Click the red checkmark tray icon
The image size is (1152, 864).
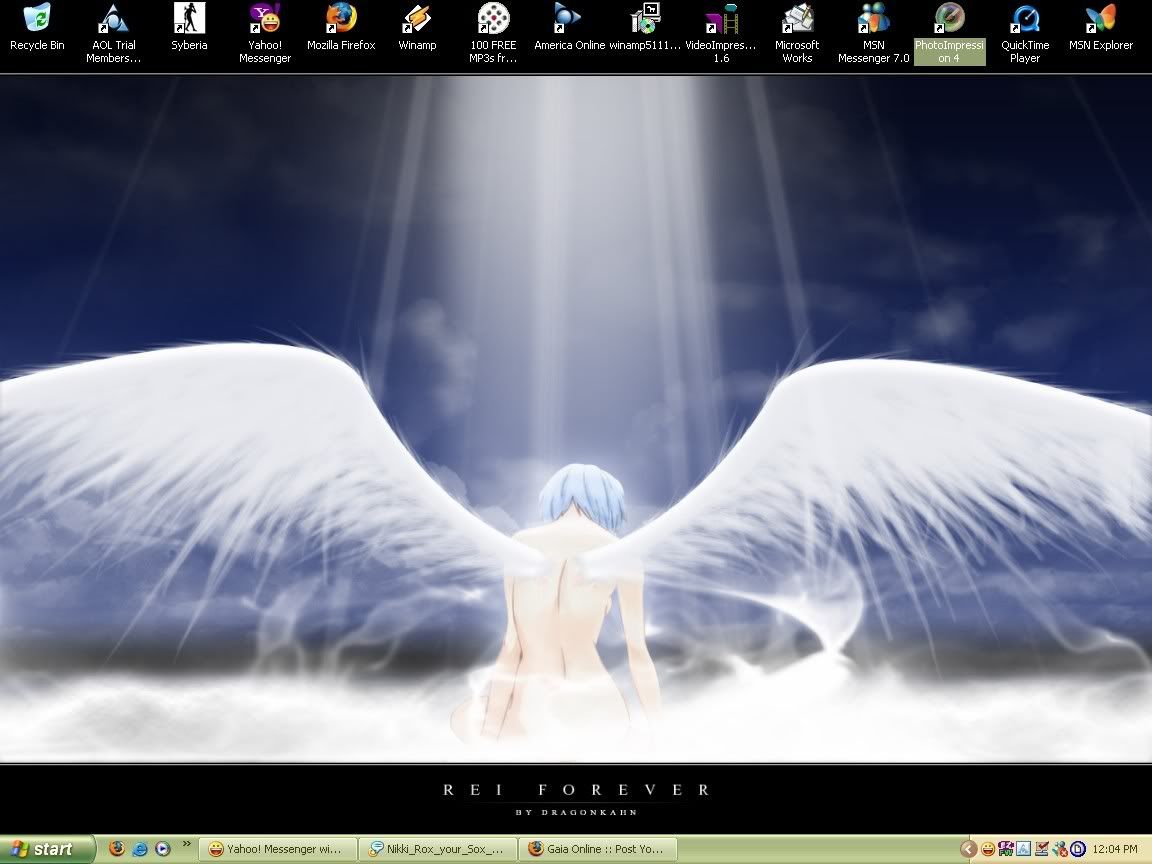[1041, 850]
